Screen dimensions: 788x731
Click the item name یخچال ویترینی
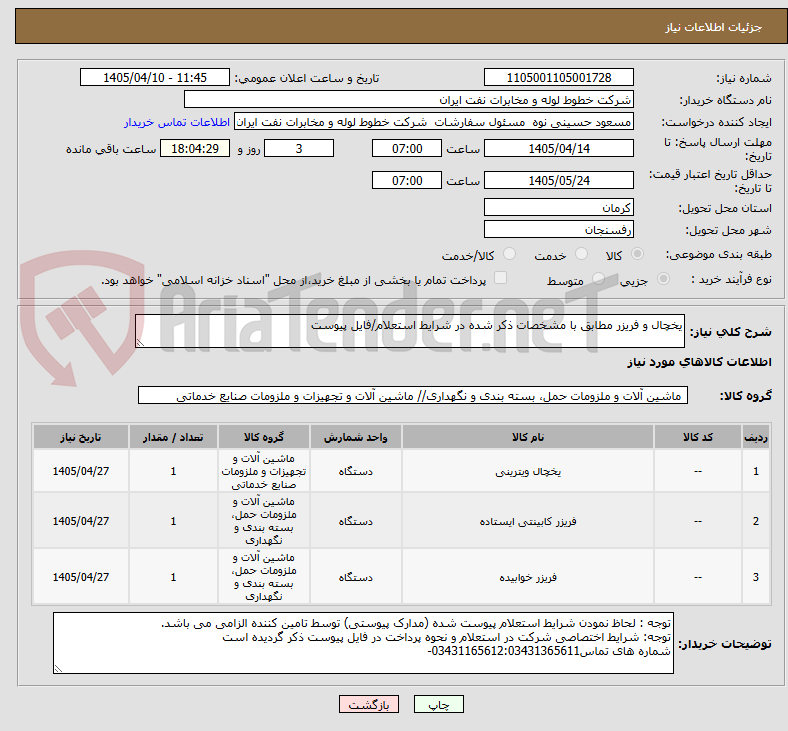pyautogui.click(x=528, y=472)
